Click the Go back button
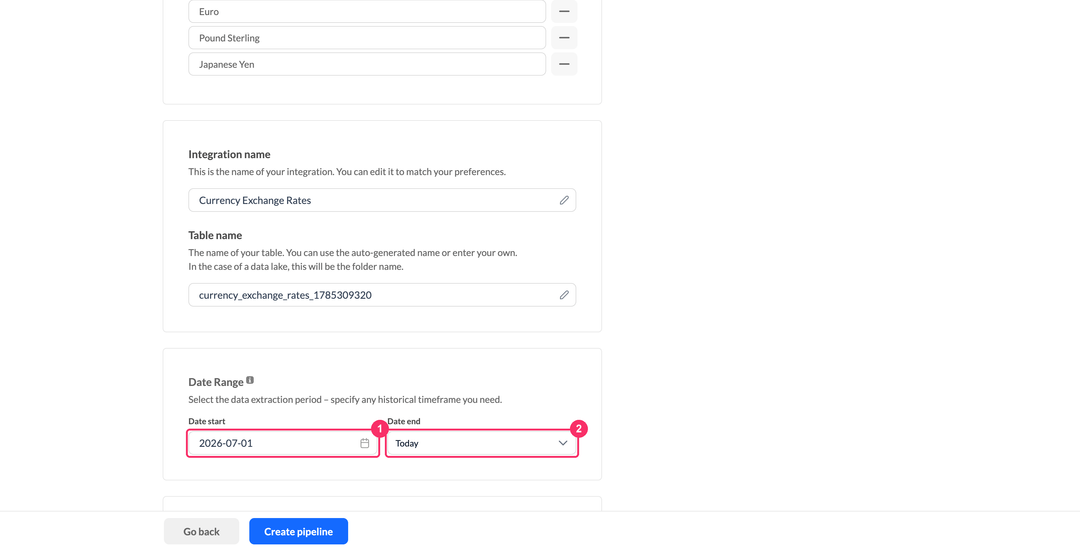1080x551 pixels. [x=201, y=531]
